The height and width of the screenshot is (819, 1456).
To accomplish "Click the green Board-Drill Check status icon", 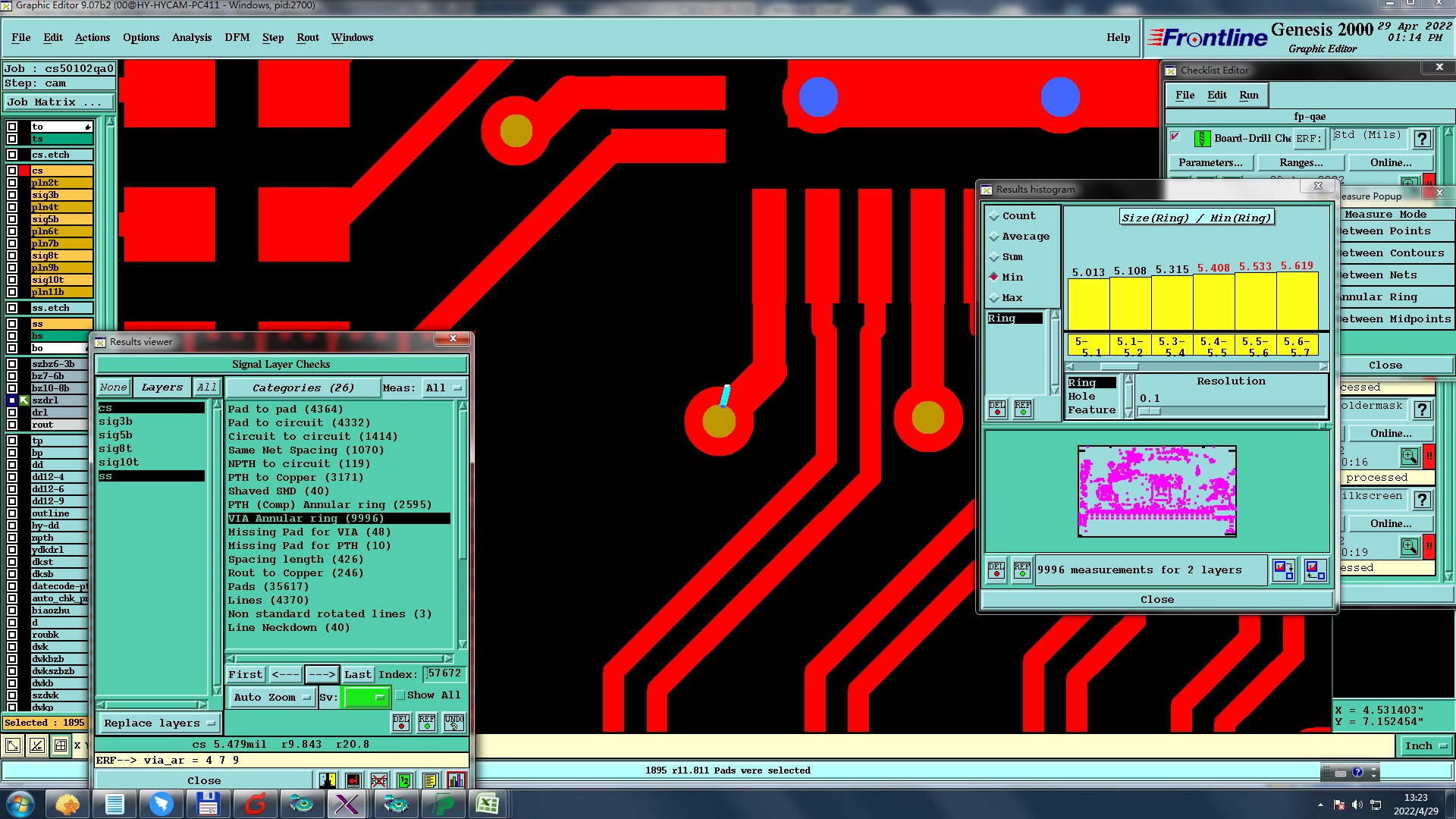I will 1202,139.
